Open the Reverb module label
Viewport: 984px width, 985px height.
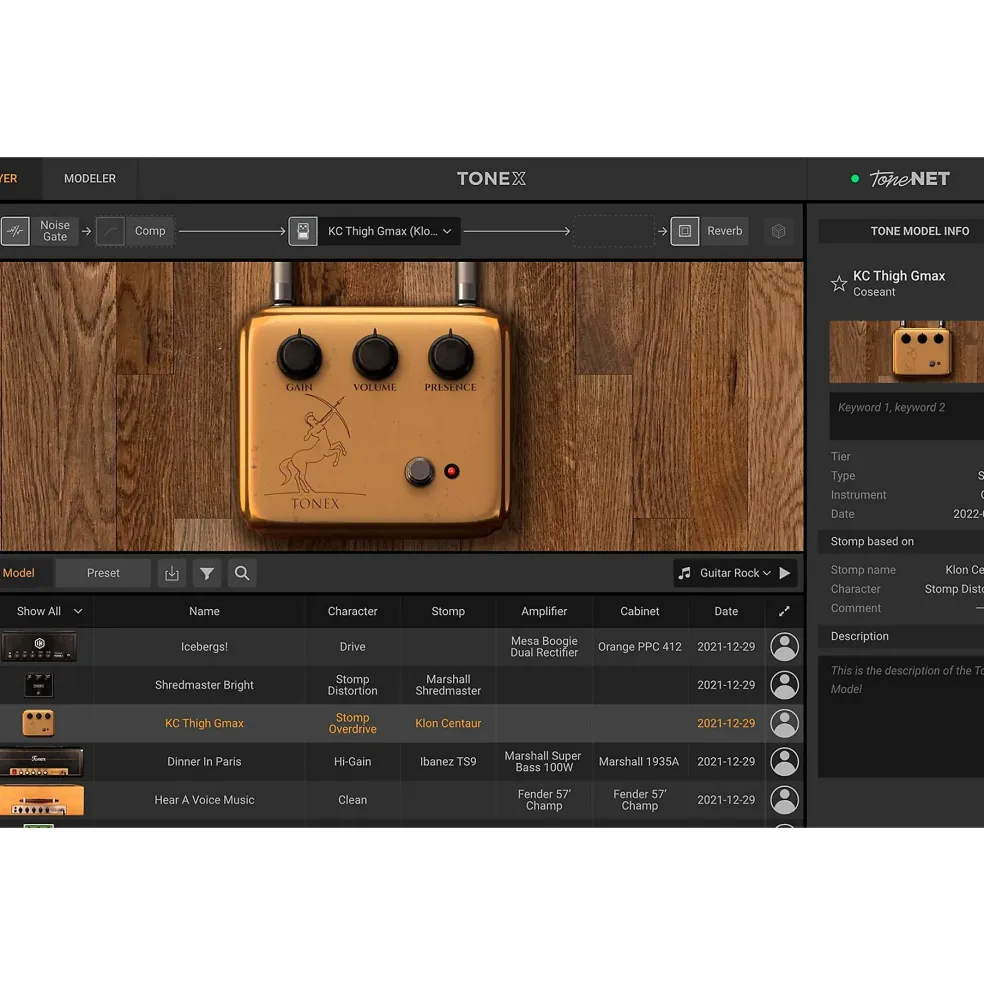click(724, 231)
